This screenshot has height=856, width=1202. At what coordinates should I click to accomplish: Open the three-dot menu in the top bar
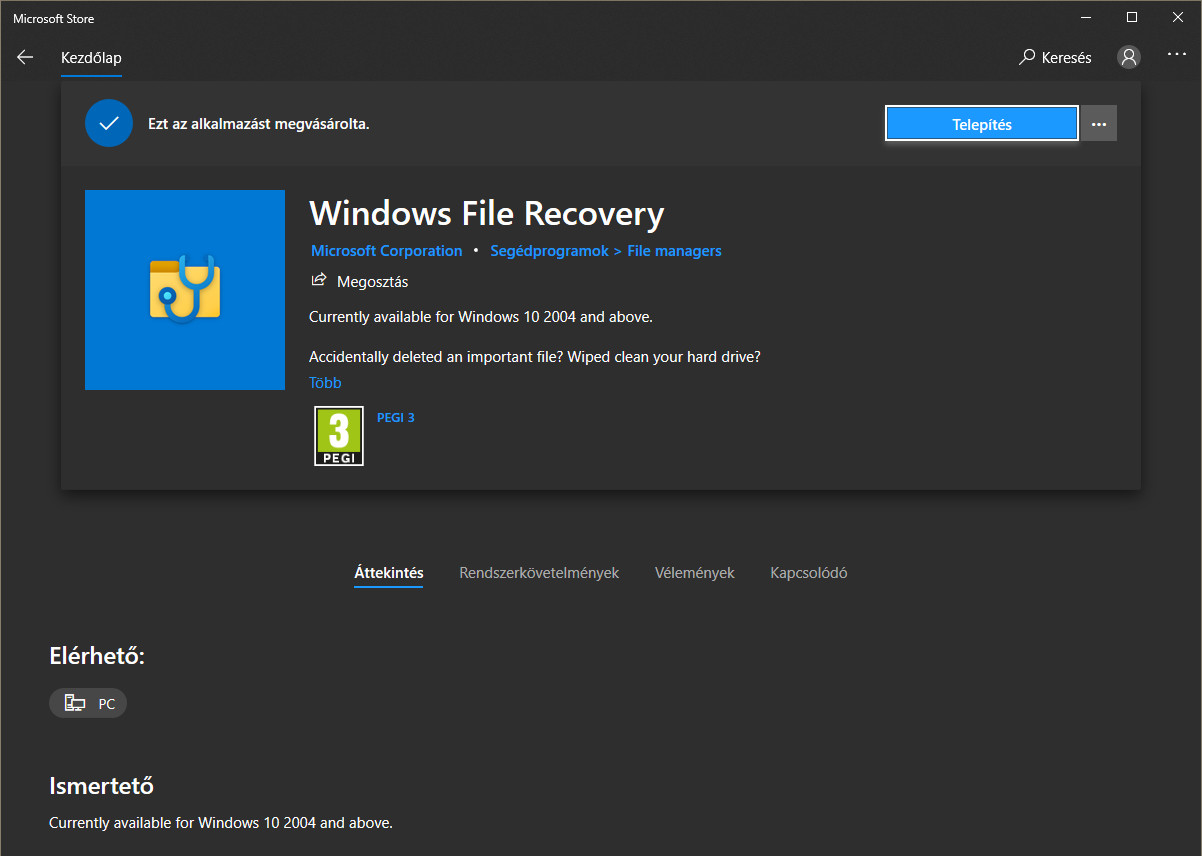coord(1176,54)
